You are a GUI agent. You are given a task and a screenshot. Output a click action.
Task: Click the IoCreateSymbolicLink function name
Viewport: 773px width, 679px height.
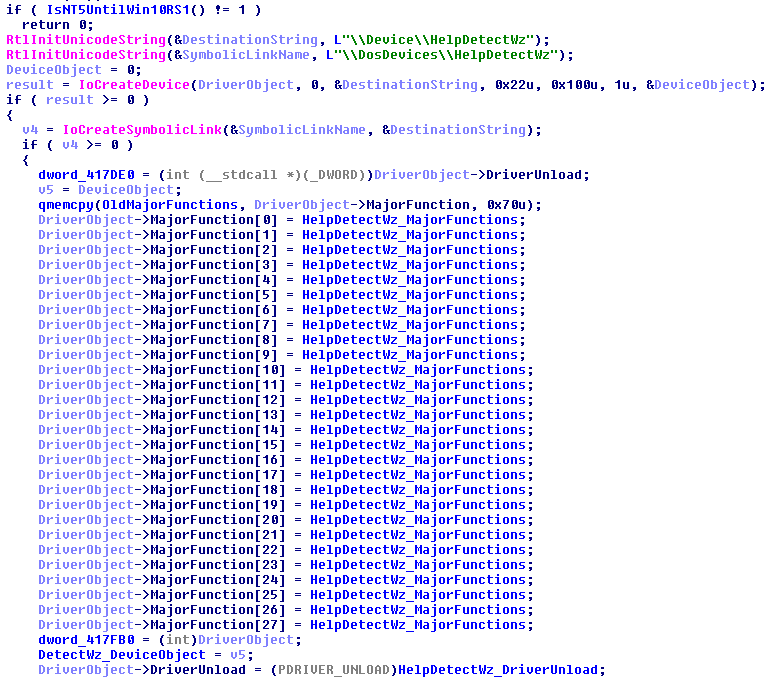(x=142, y=130)
